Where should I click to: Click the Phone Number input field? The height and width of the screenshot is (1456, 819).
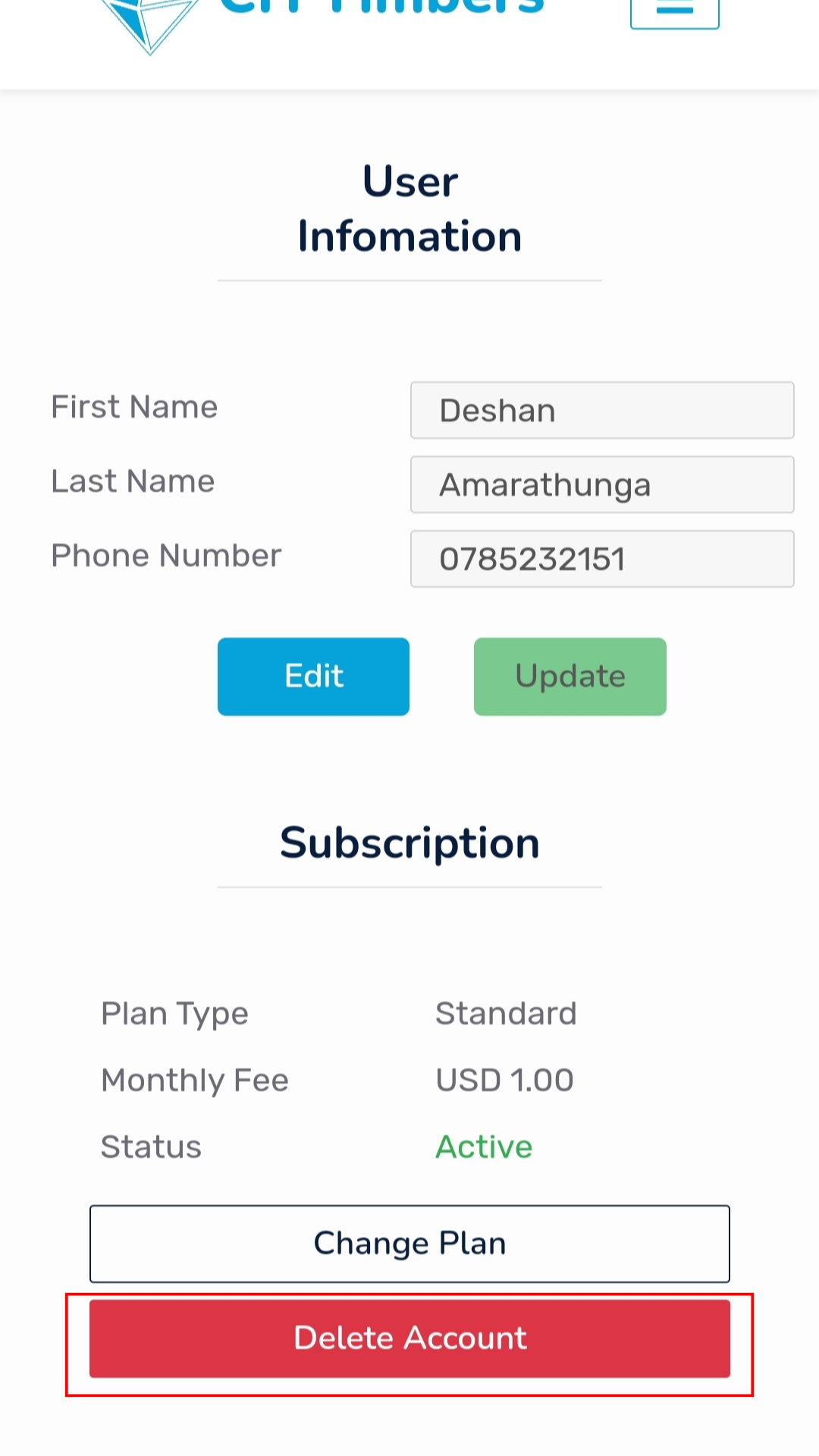click(602, 559)
